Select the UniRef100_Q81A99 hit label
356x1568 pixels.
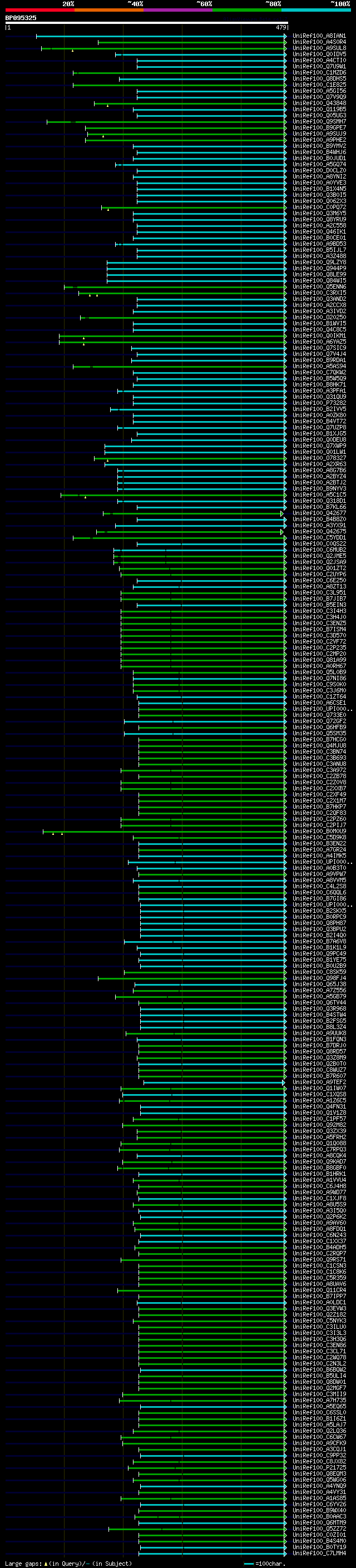(319, 660)
